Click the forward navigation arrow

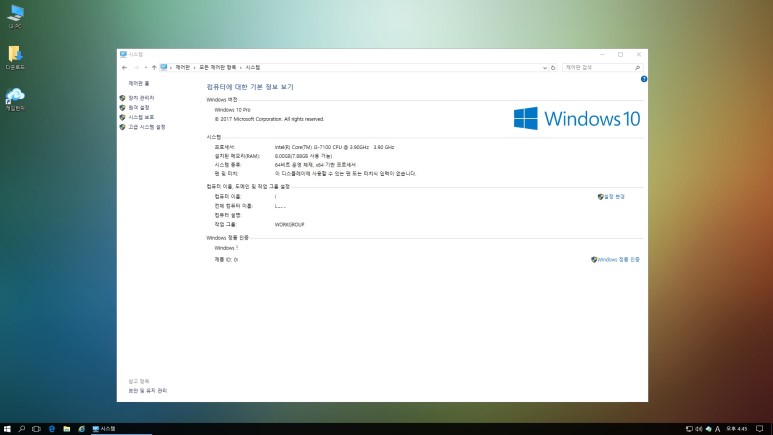pyautogui.click(x=136, y=68)
